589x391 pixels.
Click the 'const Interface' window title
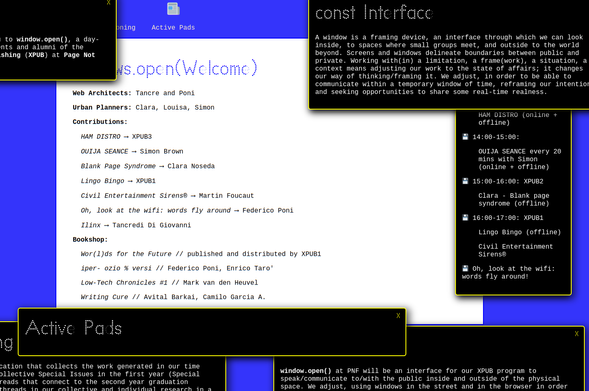pos(374,13)
